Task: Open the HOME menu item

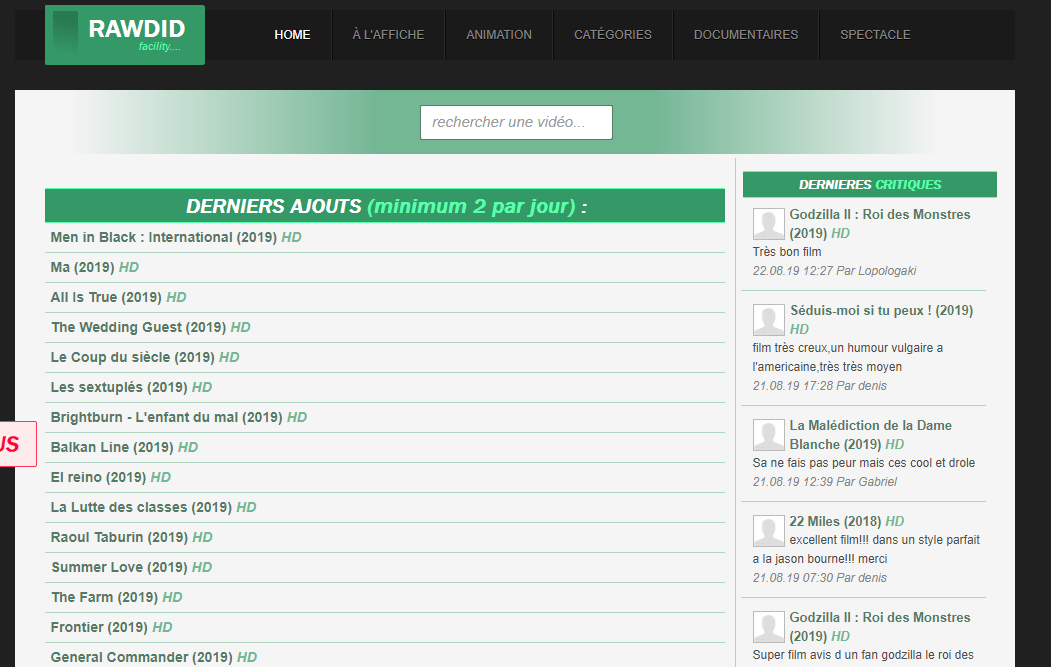Action: tap(292, 35)
